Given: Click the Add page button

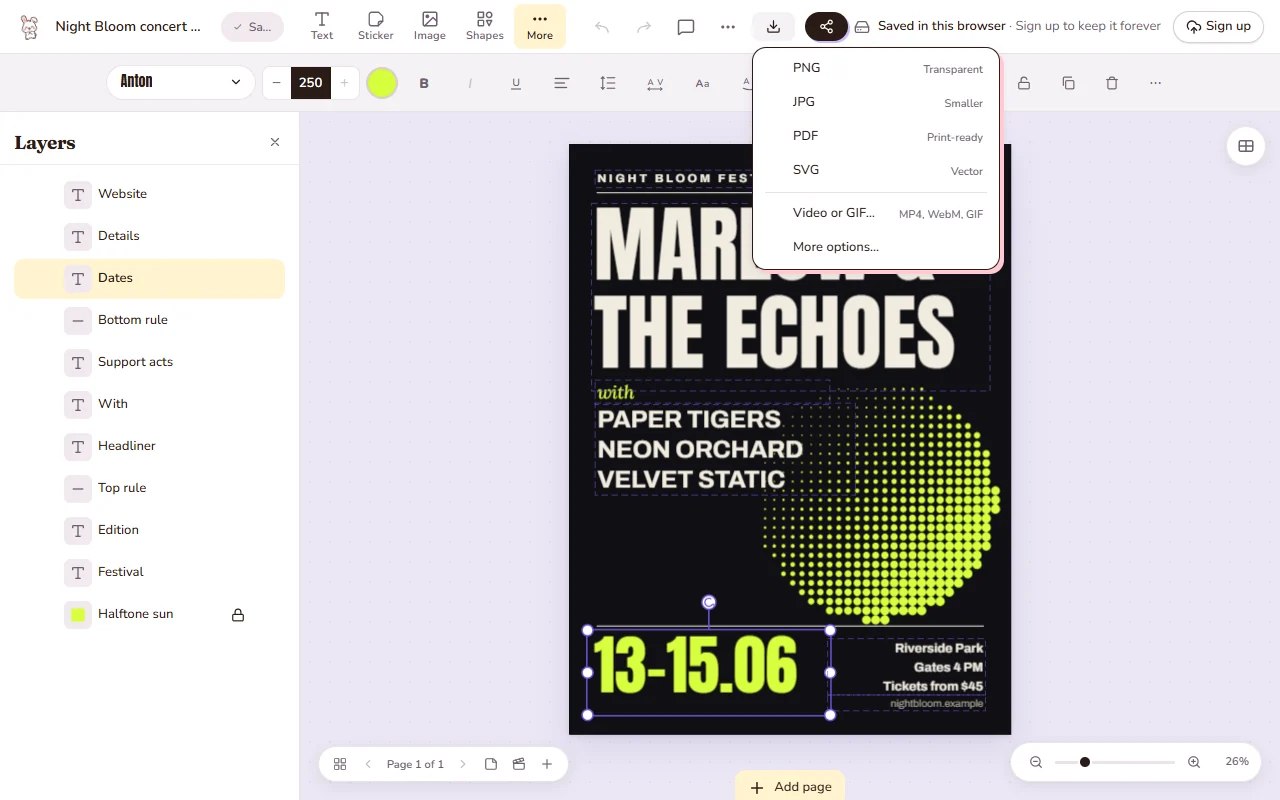Looking at the screenshot, I should 790,786.
